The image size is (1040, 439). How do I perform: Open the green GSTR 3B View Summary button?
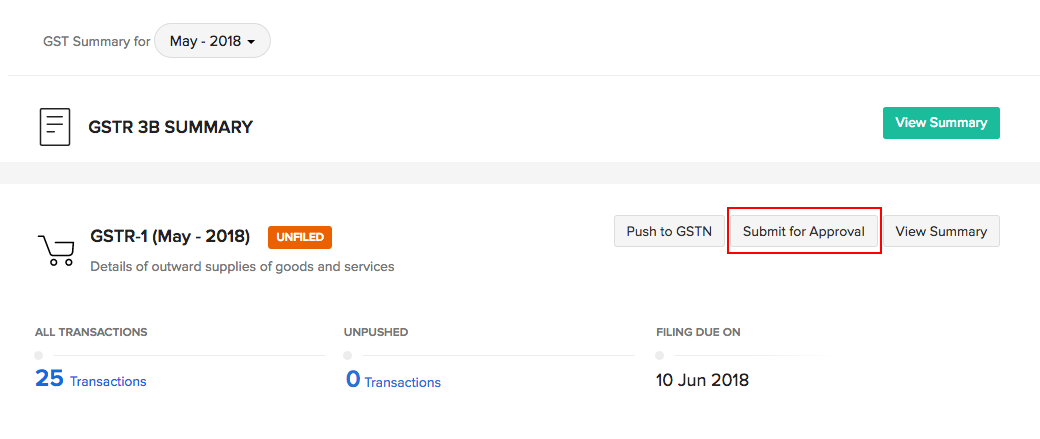click(940, 123)
